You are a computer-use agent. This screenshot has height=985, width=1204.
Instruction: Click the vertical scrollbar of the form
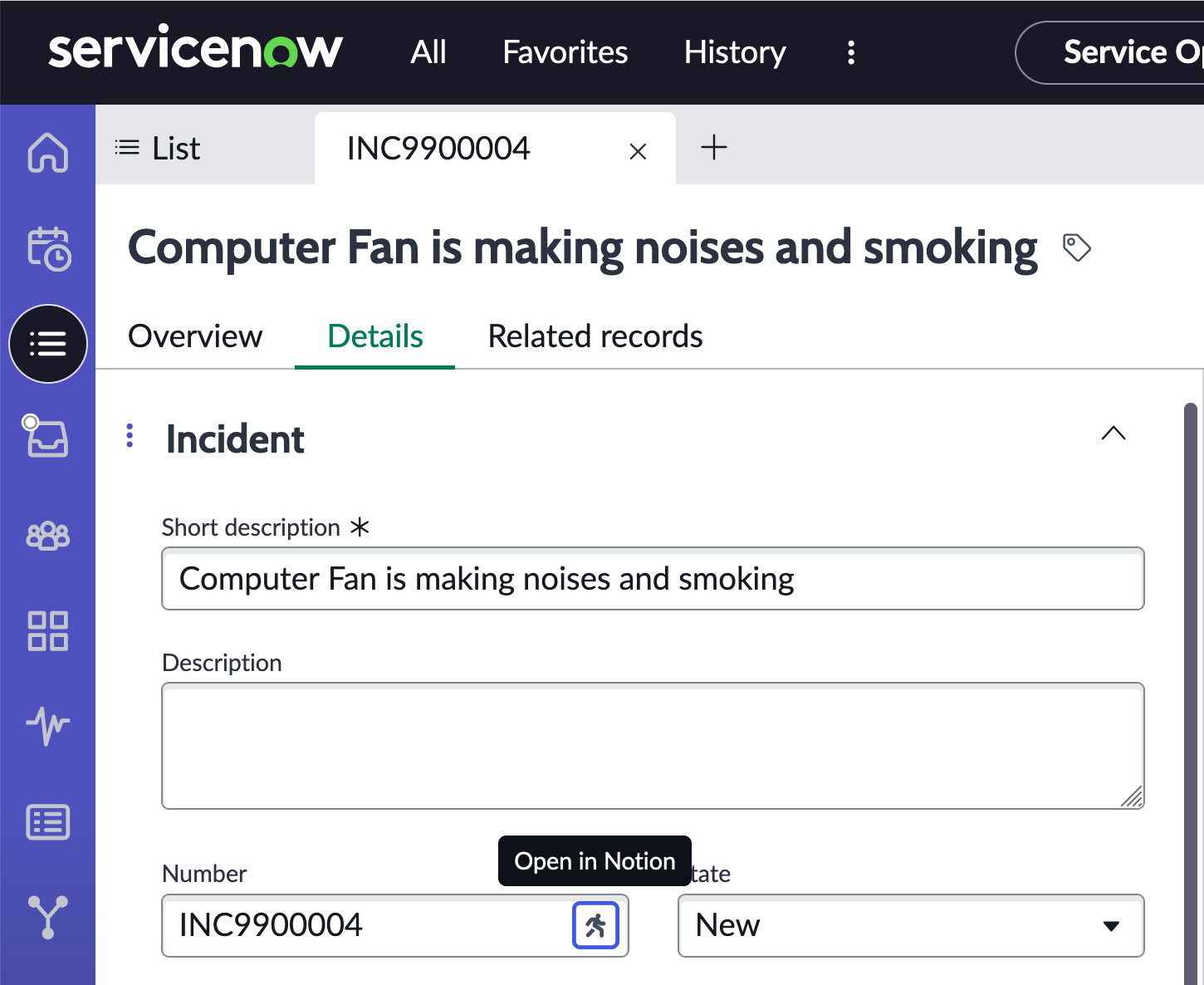[x=1190, y=693]
